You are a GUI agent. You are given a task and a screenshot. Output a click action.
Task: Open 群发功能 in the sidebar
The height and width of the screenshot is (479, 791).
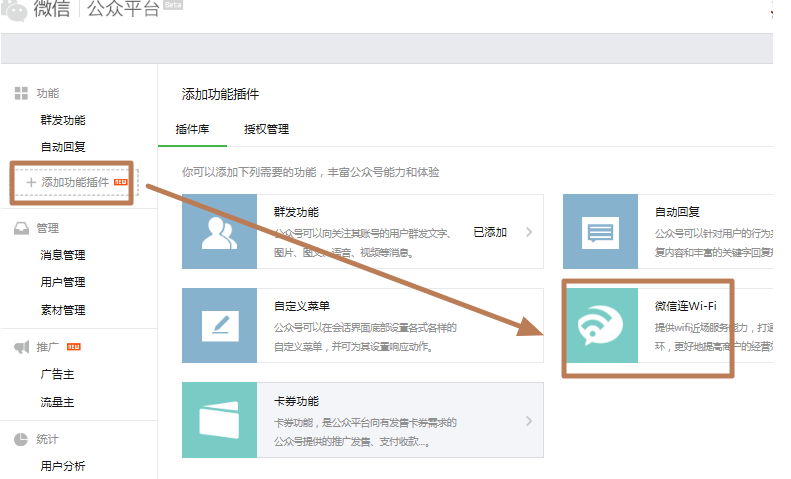coord(63,121)
